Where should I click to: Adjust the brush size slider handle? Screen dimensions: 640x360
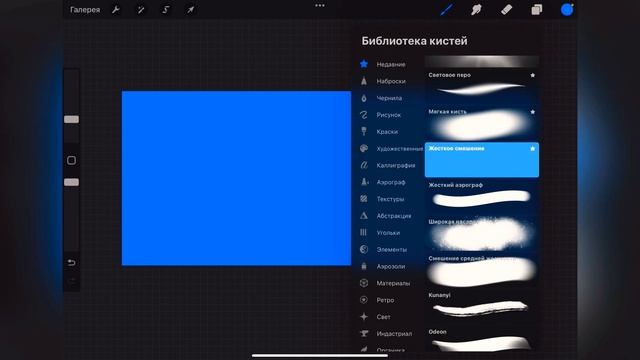point(71,119)
